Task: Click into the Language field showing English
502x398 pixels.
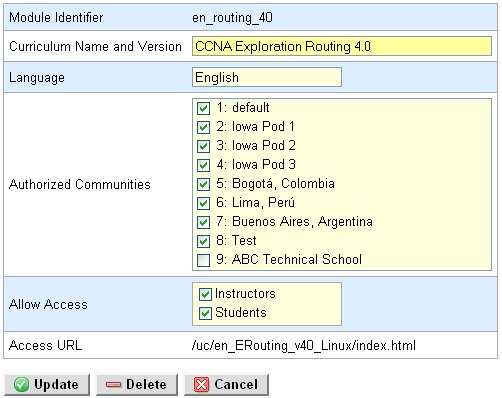Action: (267, 77)
